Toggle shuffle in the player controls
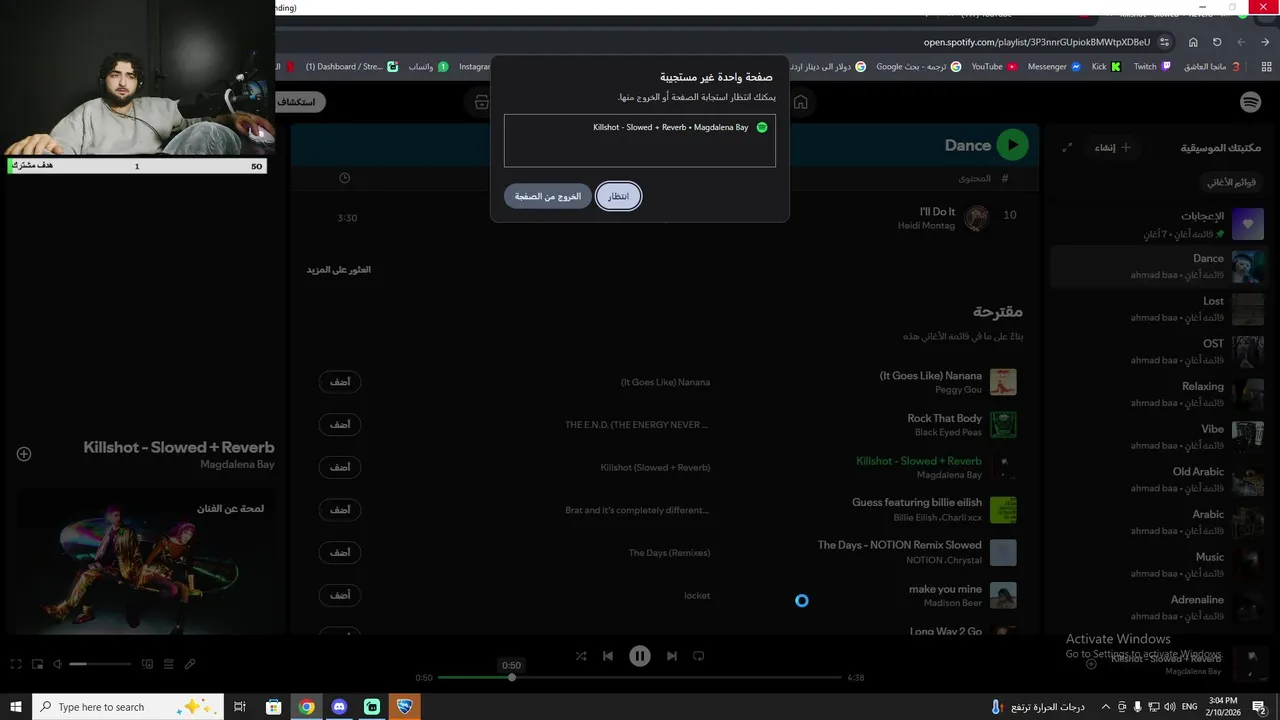The image size is (1280, 720). tap(581, 656)
